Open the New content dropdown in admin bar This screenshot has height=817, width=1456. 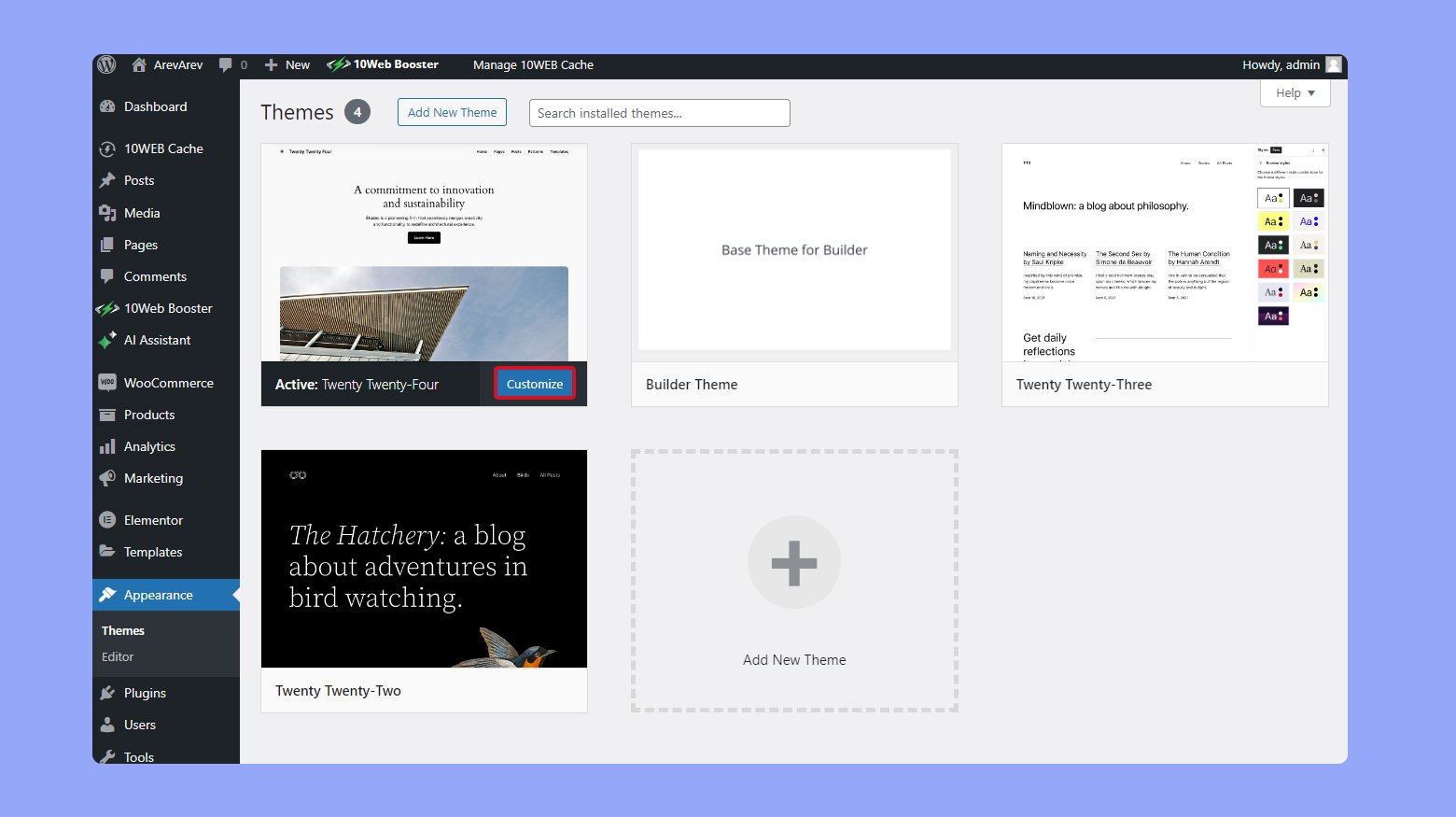pyautogui.click(x=287, y=64)
